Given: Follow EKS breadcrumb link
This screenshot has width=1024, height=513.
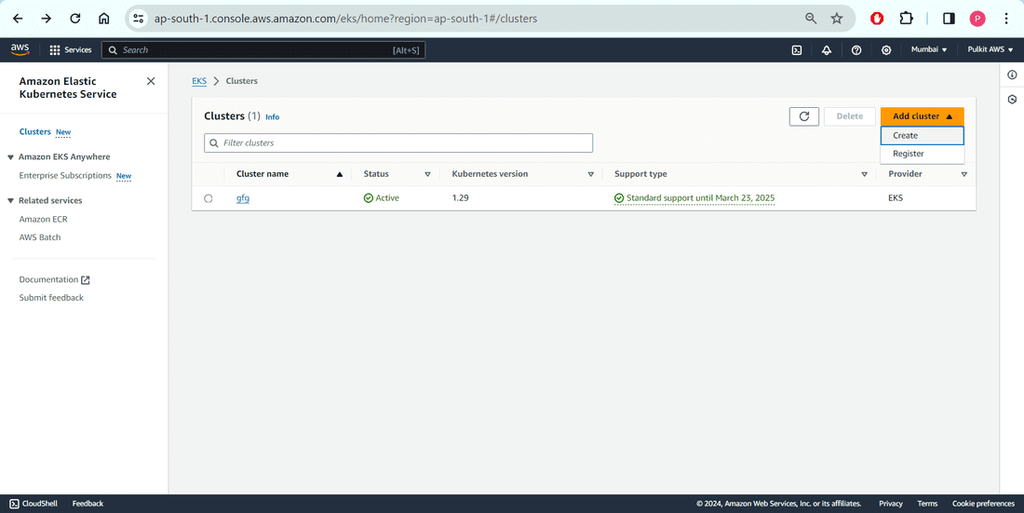Looking at the screenshot, I should tap(199, 81).
